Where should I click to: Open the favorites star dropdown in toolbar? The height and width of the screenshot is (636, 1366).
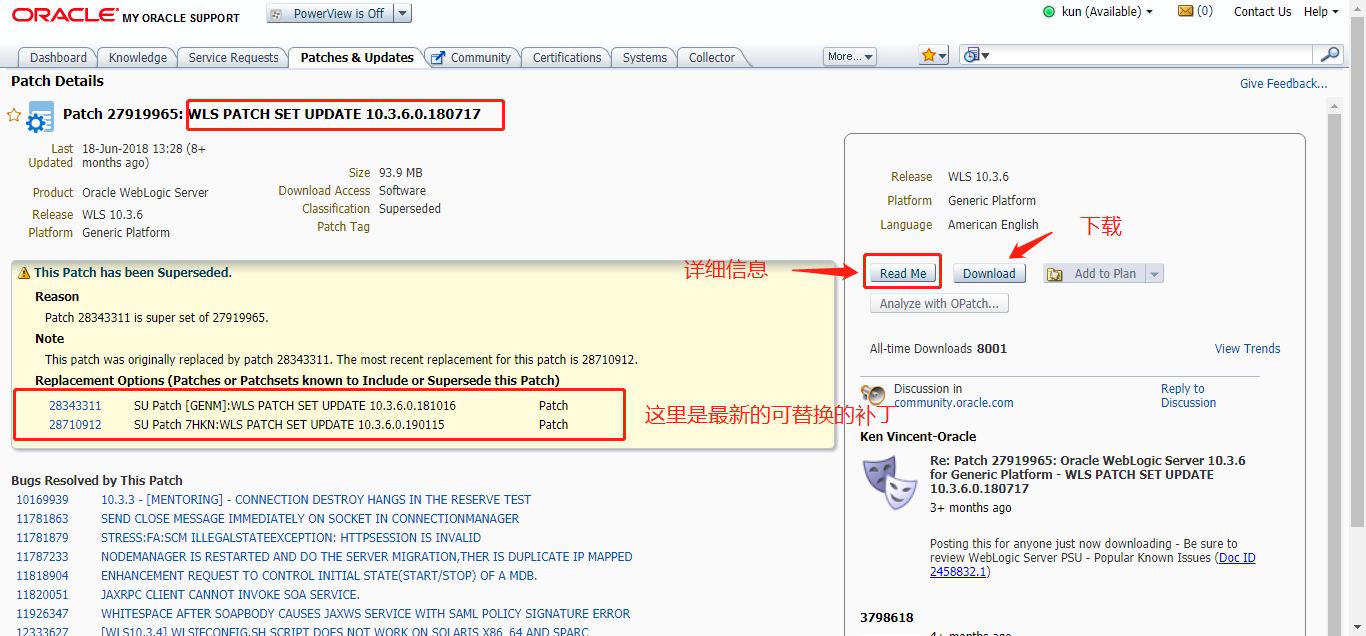pos(934,56)
